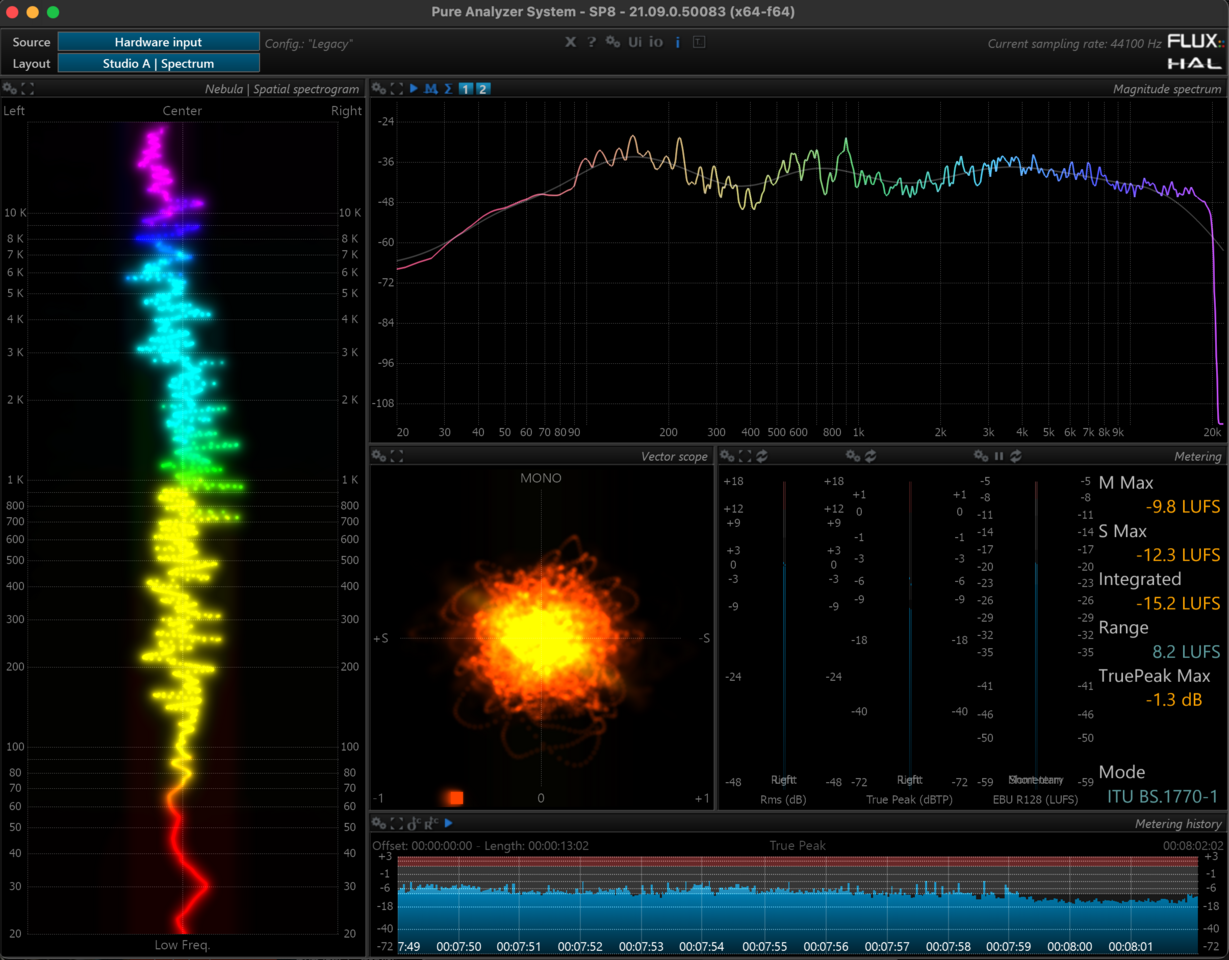Click the EBU R128 (LUFS) meter label

coord(1036,800)
